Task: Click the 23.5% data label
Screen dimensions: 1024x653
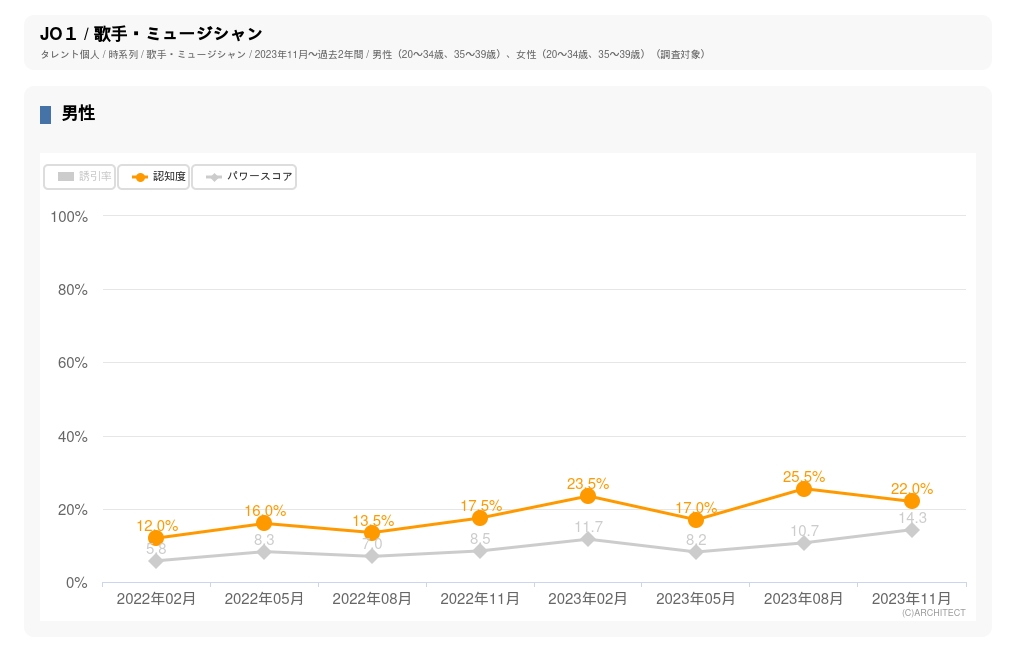Action: pyautogui.click(x=588, y=484)
